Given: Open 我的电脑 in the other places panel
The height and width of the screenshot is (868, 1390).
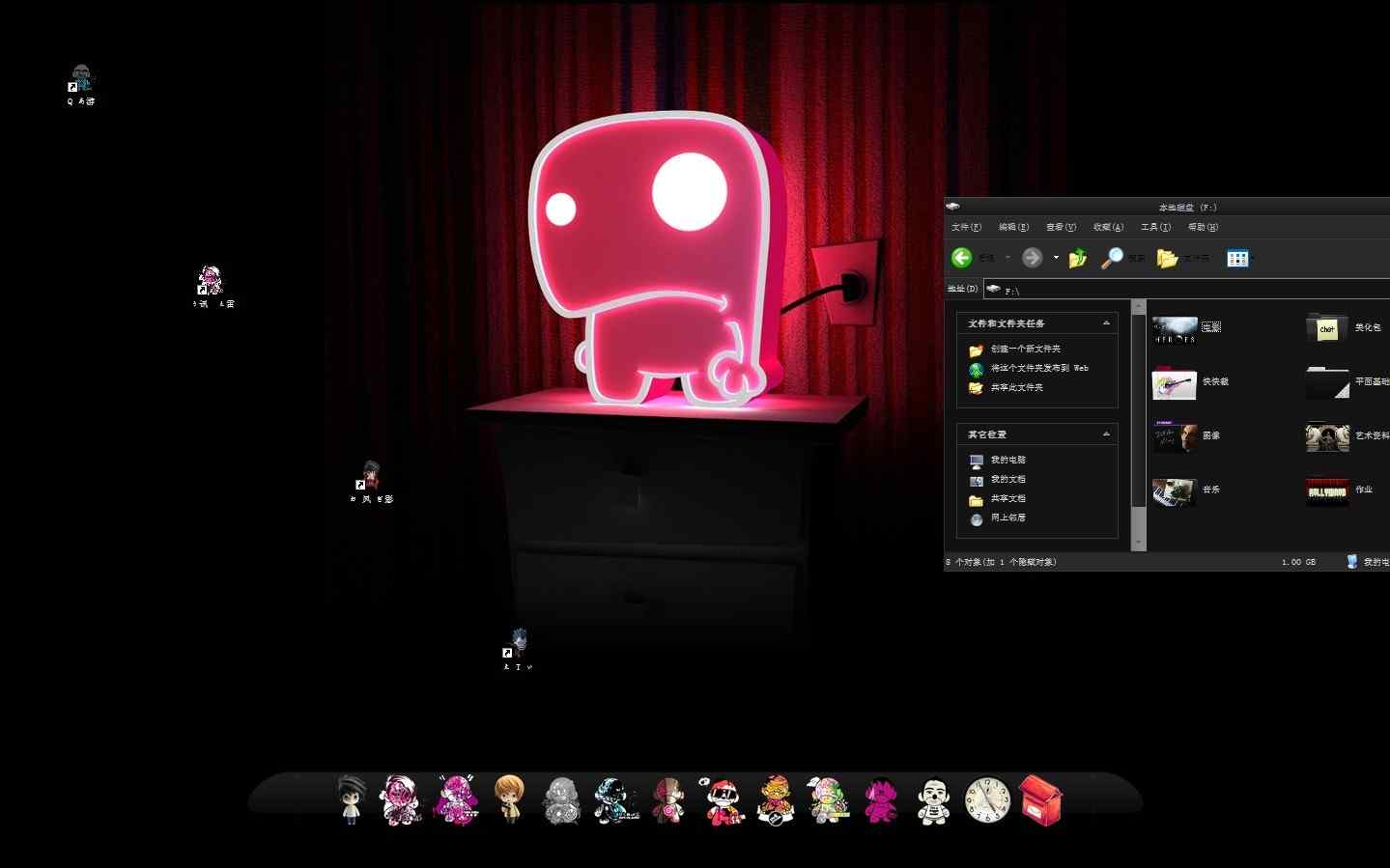Looking at the screenshot, I should pyautogui.click(x=1007, y=460).
